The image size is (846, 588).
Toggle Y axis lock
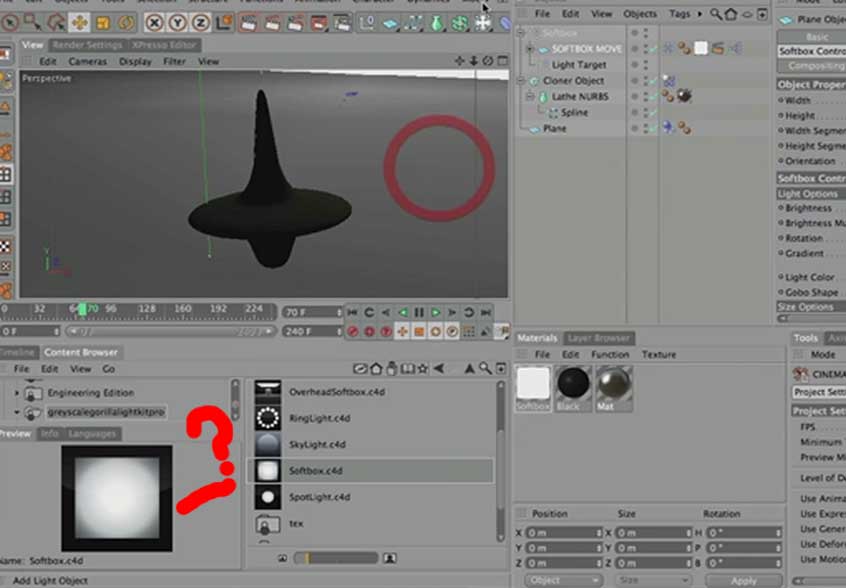[178, 23]
